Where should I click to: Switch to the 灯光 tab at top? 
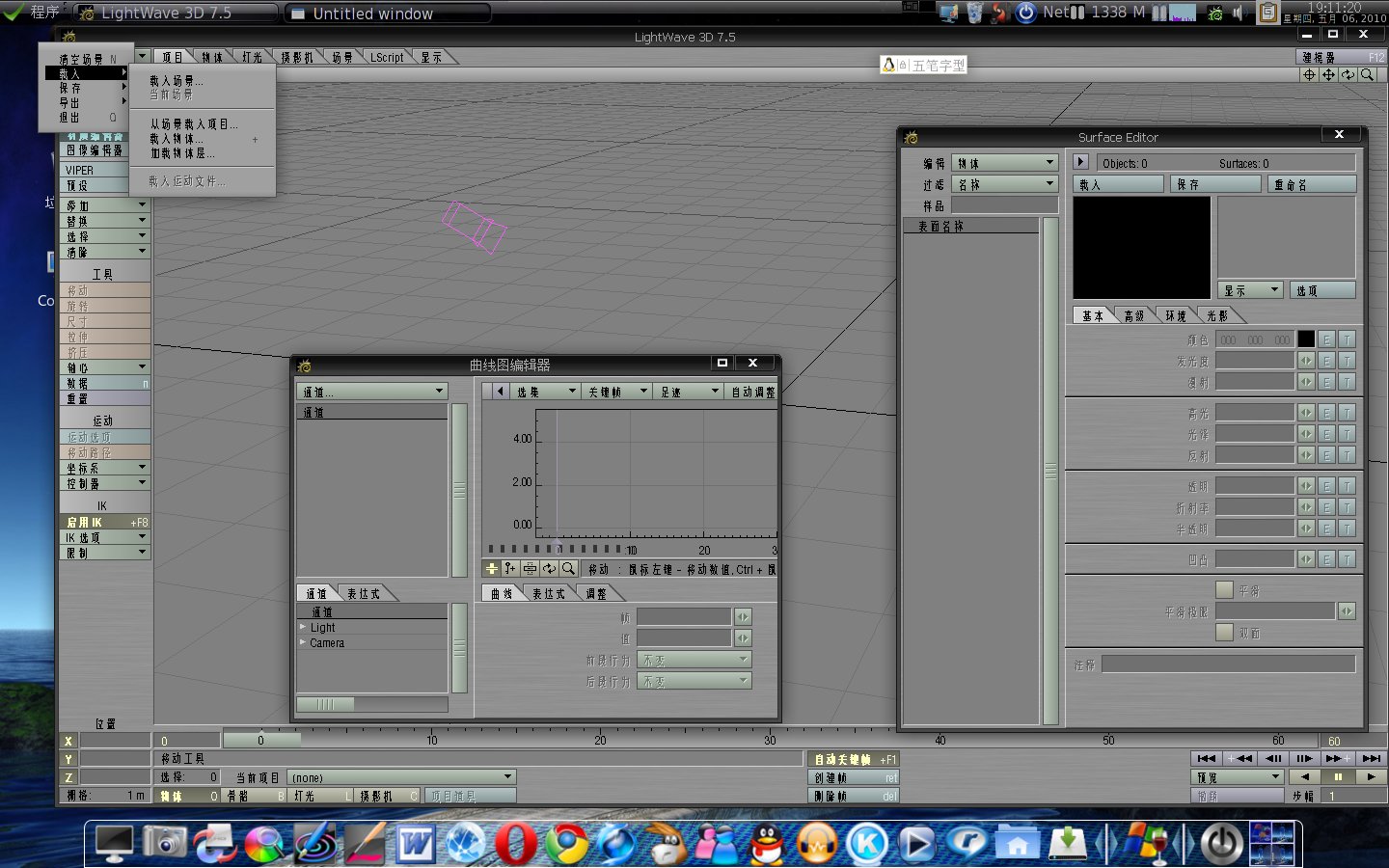point(253,57)
